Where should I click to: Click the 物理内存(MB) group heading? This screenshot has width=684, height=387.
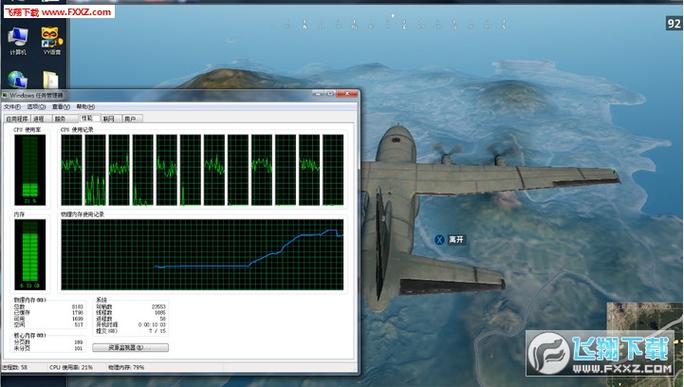(x=30, y=300)
